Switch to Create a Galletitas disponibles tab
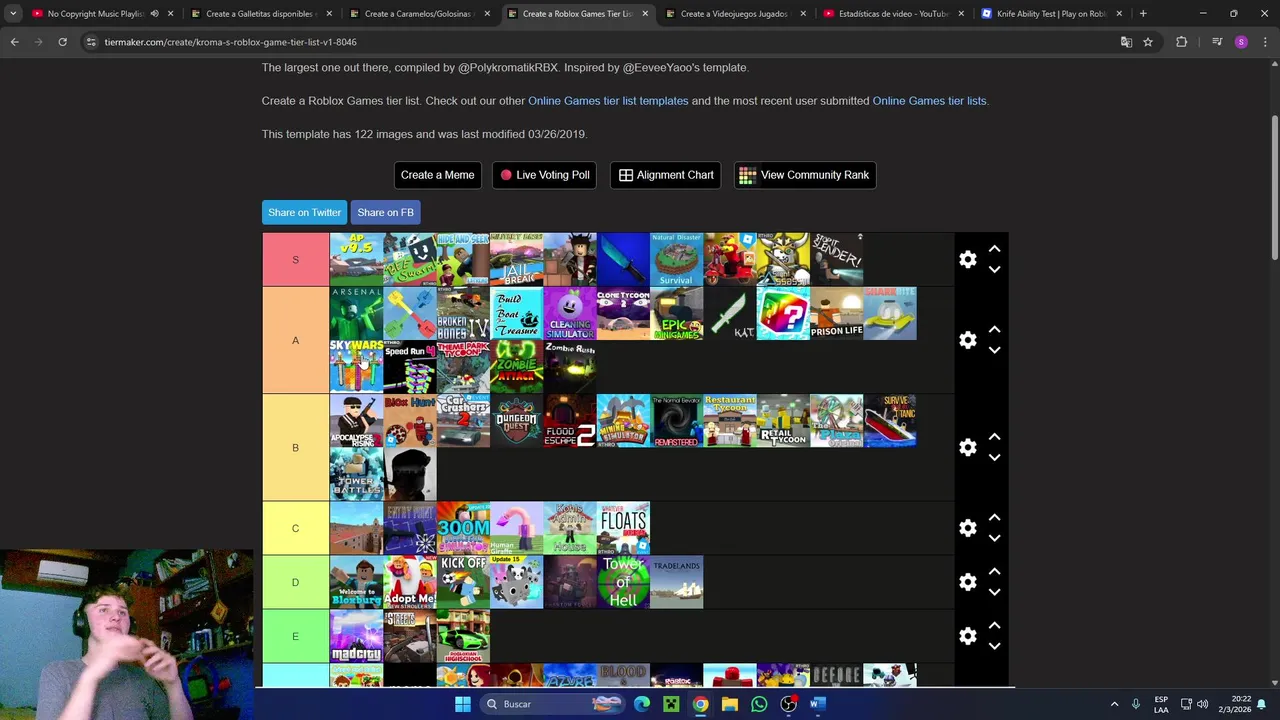The image size is (1280, 720). (260, 14)
